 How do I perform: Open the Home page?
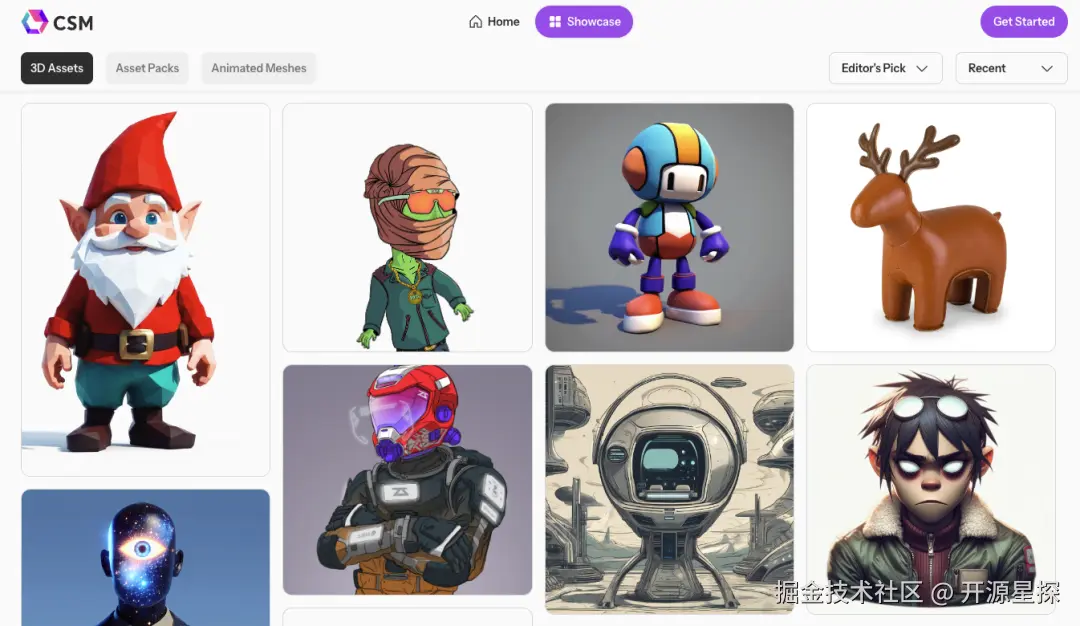tap(494, 22)
